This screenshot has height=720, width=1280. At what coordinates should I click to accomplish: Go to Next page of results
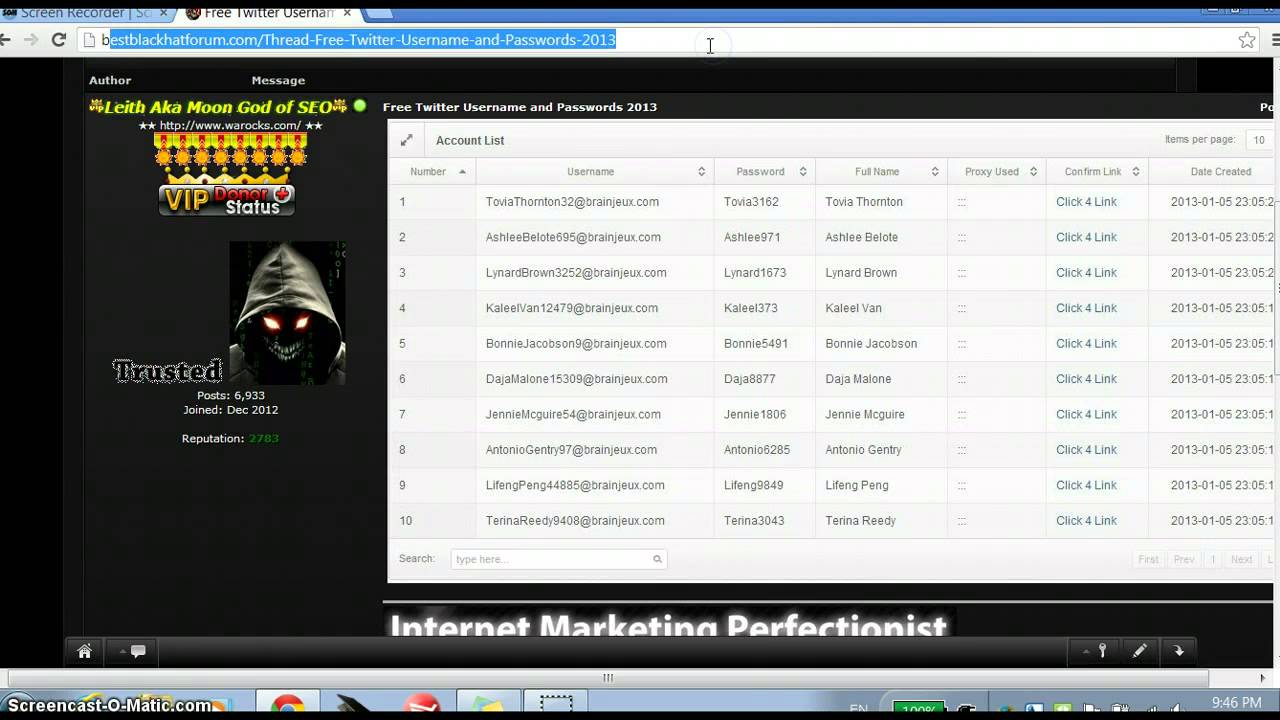click(1241, 559)
